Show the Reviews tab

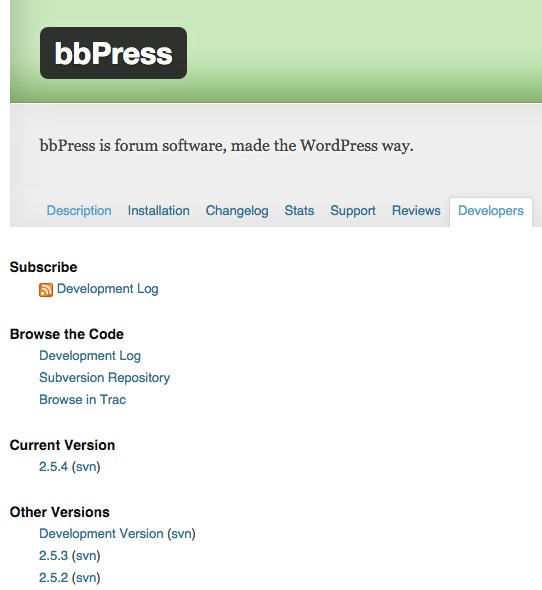click(416, 211)
